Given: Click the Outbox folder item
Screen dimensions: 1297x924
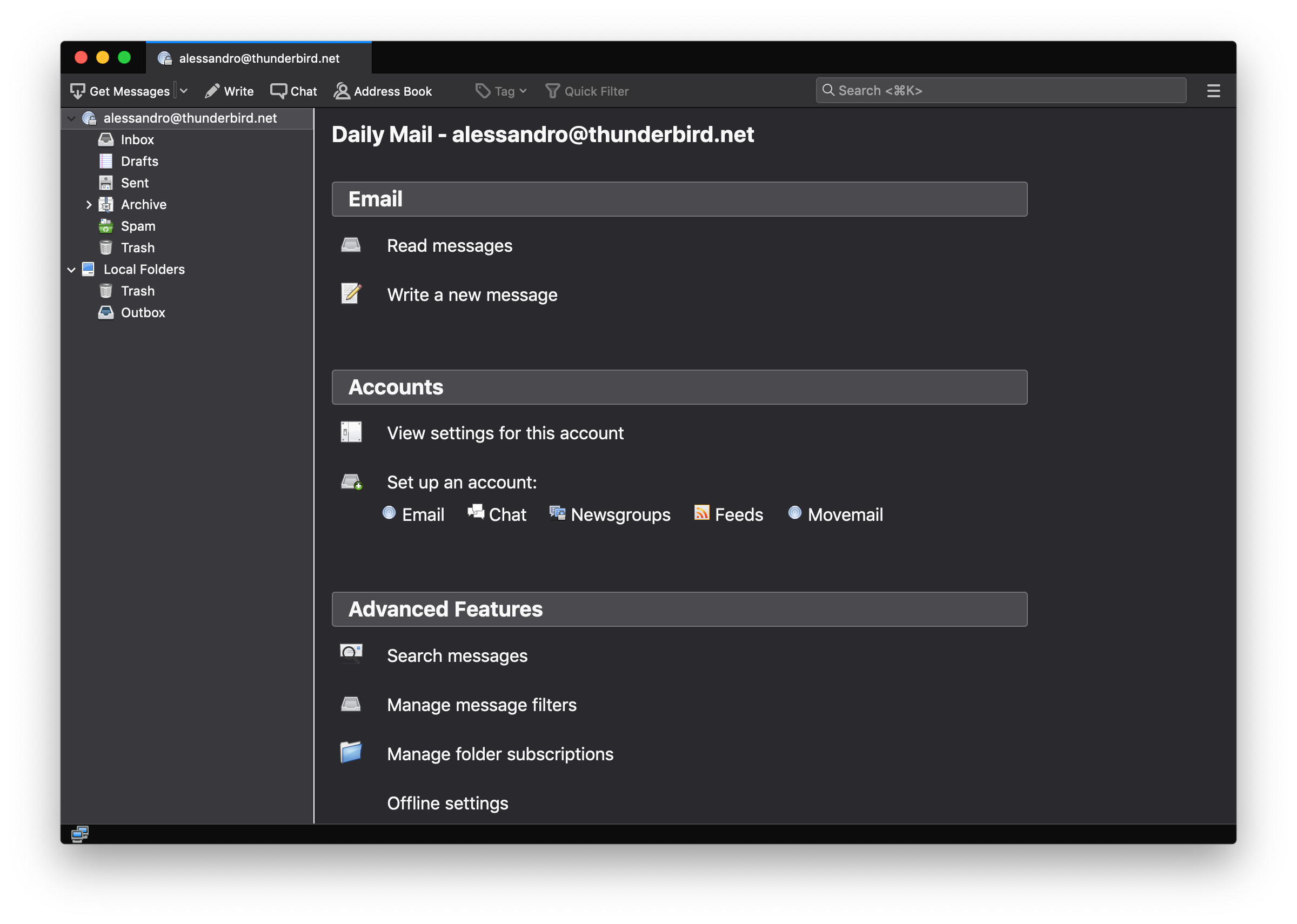Looking at the screenshot, I should coord(144,311).
